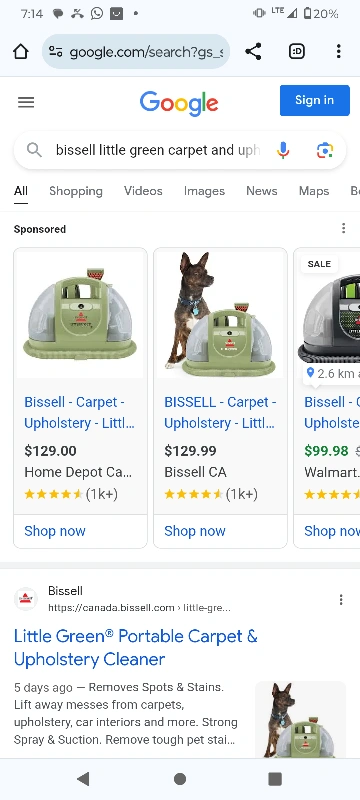Start voice search with microphone icon
Viewport: 360px width, 800px height.
(x=283, y=151)
